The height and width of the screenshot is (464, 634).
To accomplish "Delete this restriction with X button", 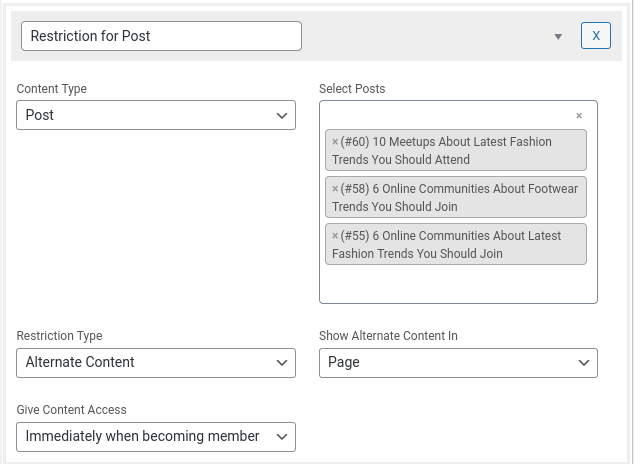I will tap(596, 36).
